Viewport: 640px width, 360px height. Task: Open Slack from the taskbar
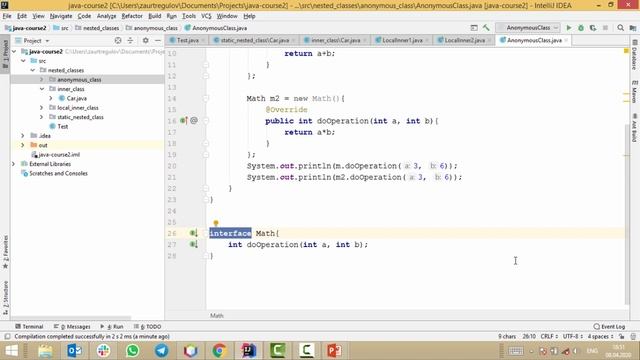click(x=103, y=351)
